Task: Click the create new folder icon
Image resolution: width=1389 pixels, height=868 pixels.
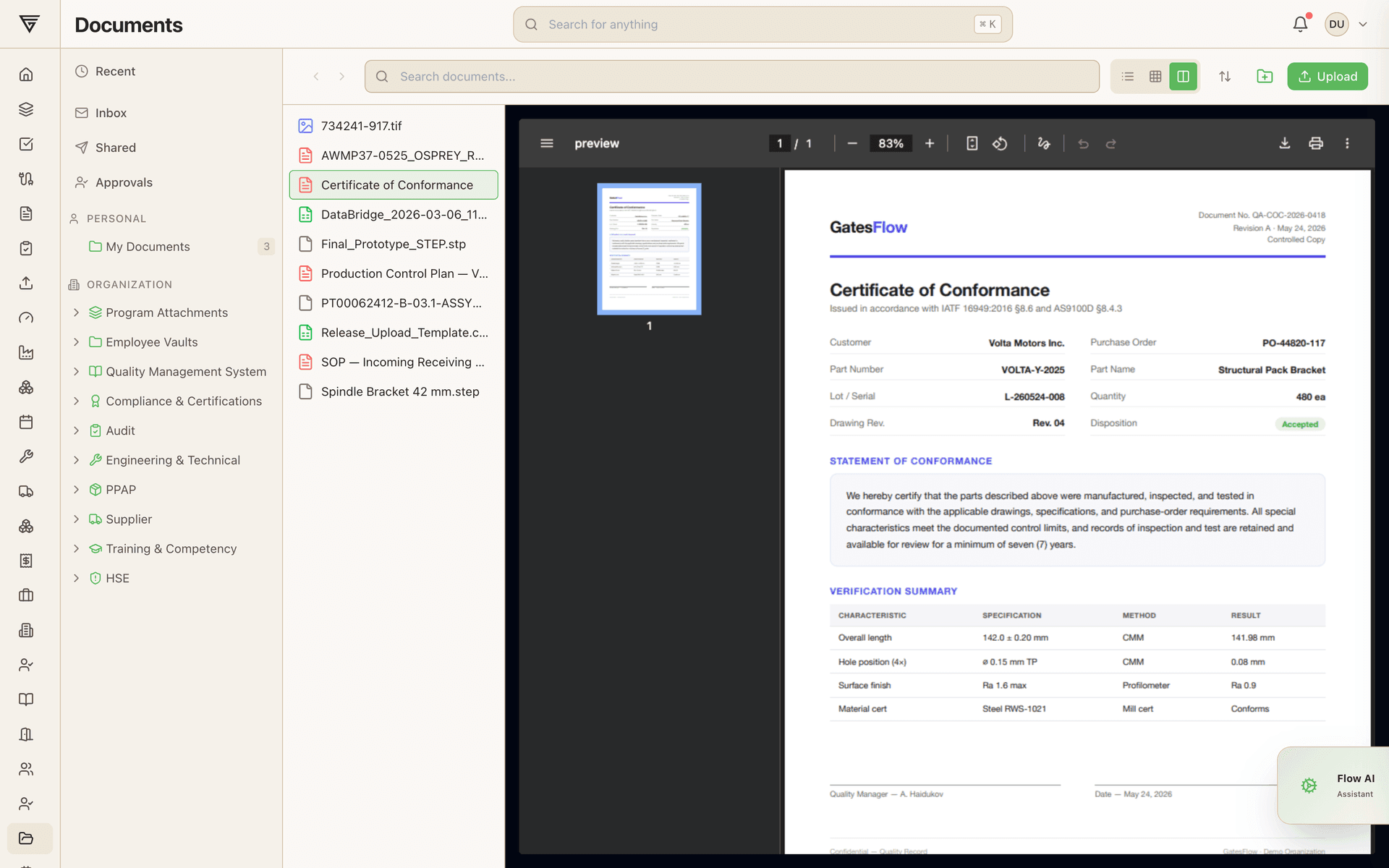Action: point(1265,76)
